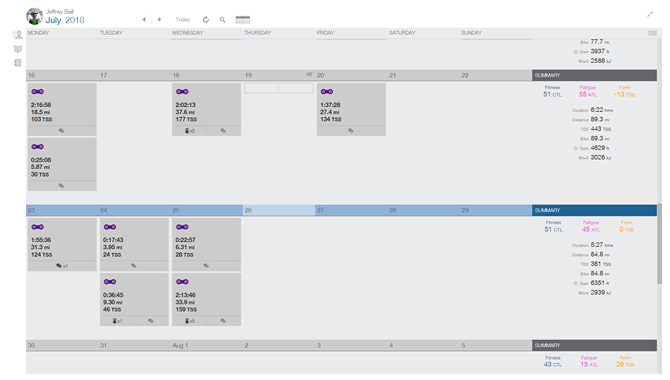Click kettlebell x5 icon on 2:13:46 ride
The image size is (670, 380).
point(189,321)
